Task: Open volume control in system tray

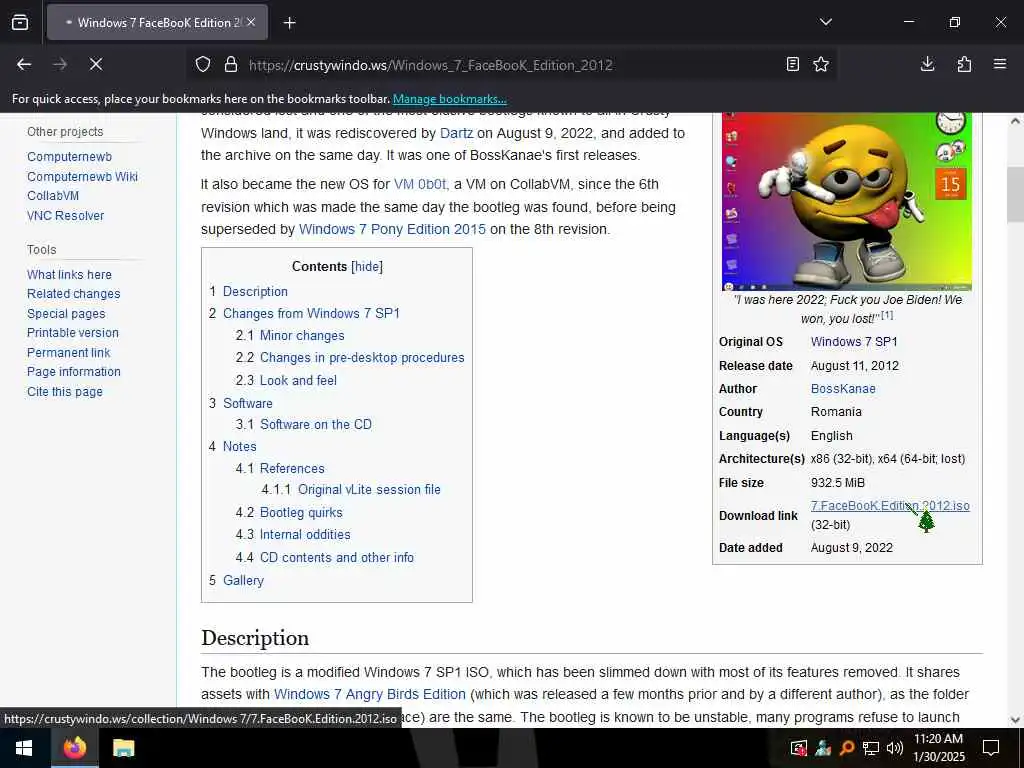Action: 895,748
